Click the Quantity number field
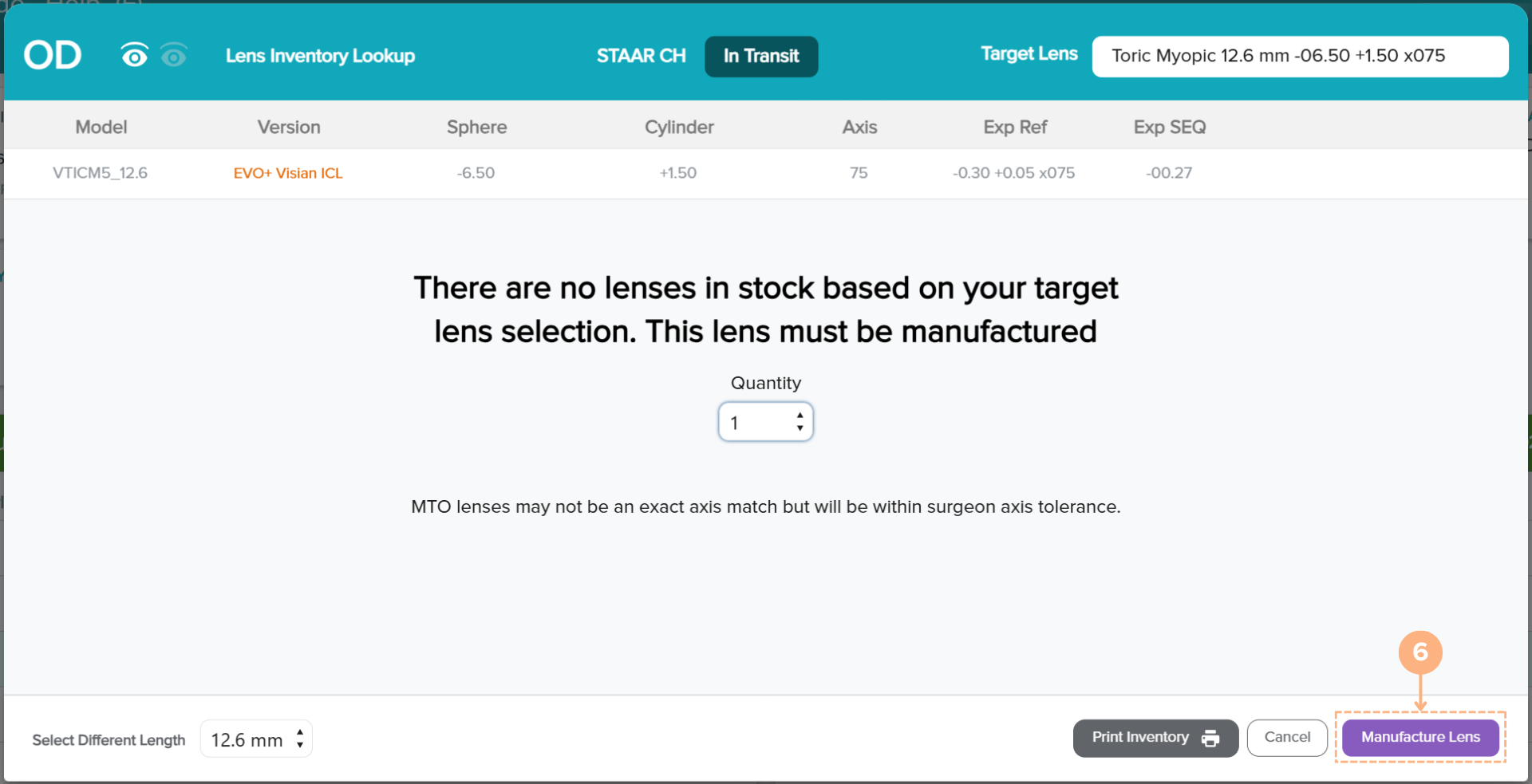Image resolution: width=1532 pixels, height=784 pixels. click(756, 423)
